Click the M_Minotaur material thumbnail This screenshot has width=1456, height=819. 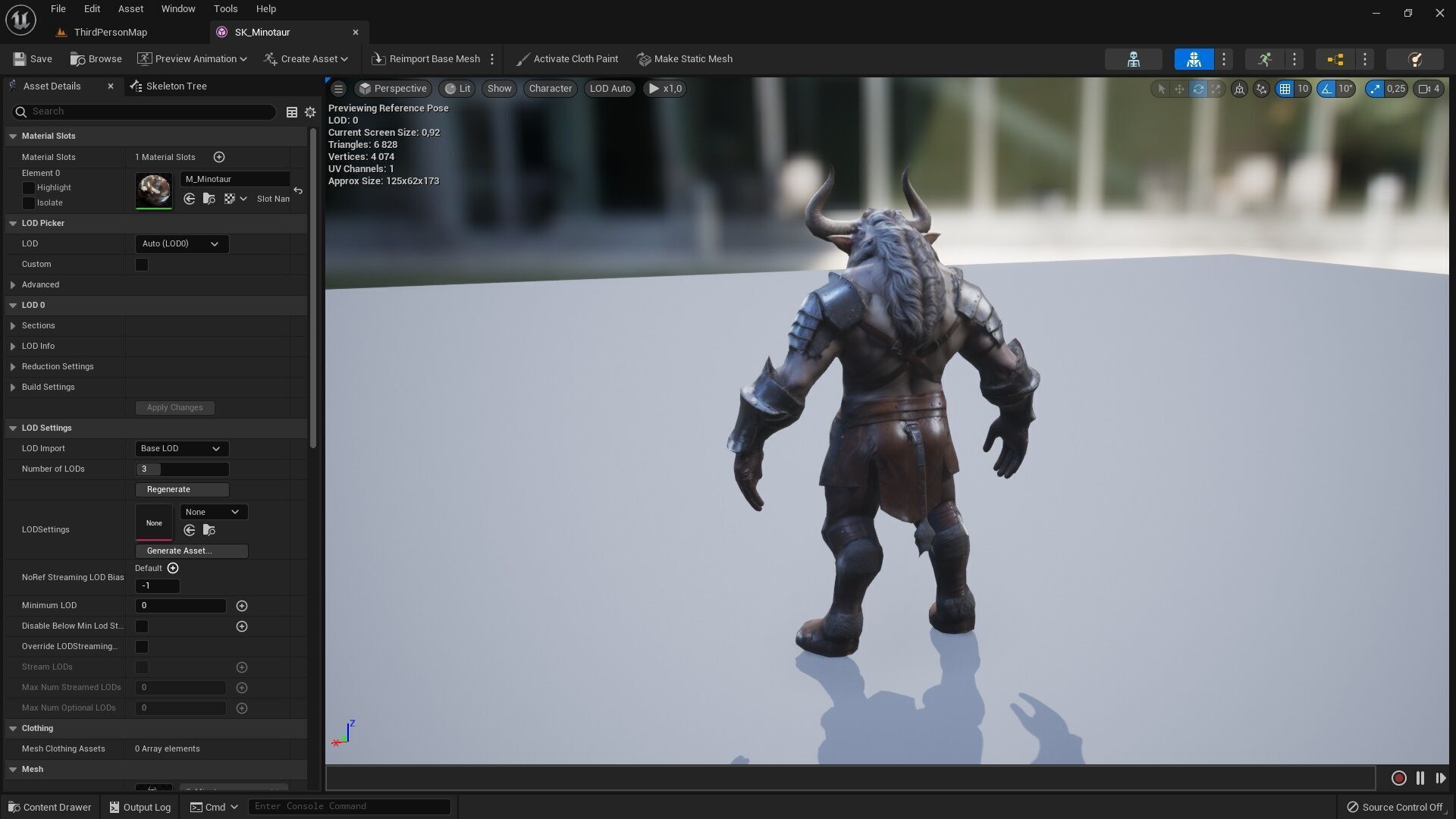[154, 190]
